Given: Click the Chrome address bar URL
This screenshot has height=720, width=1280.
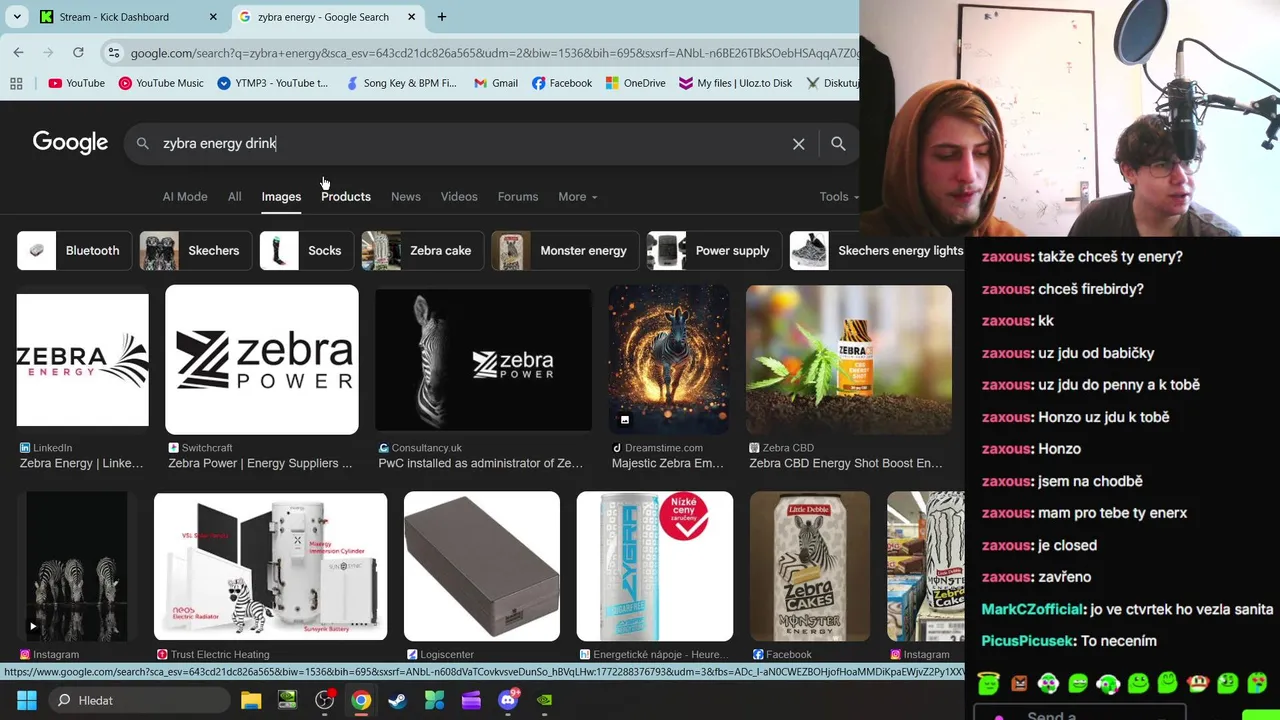Looking at the screenshot, I should [x=494, y=53].
